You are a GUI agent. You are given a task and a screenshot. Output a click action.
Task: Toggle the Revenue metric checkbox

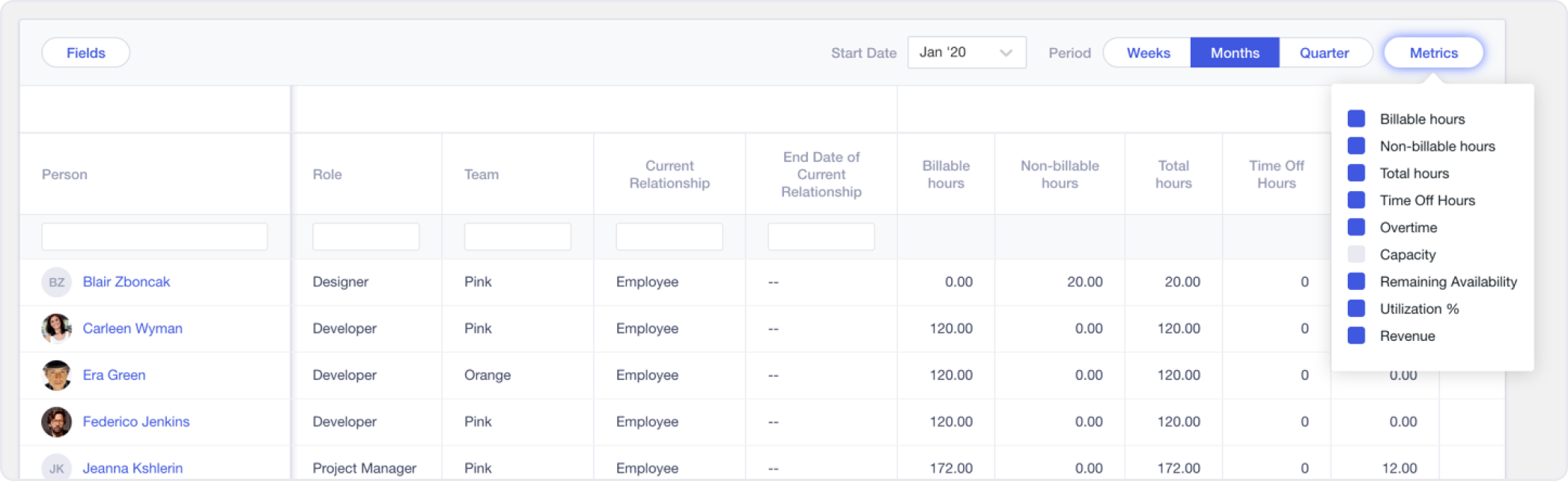[1356, 336]
